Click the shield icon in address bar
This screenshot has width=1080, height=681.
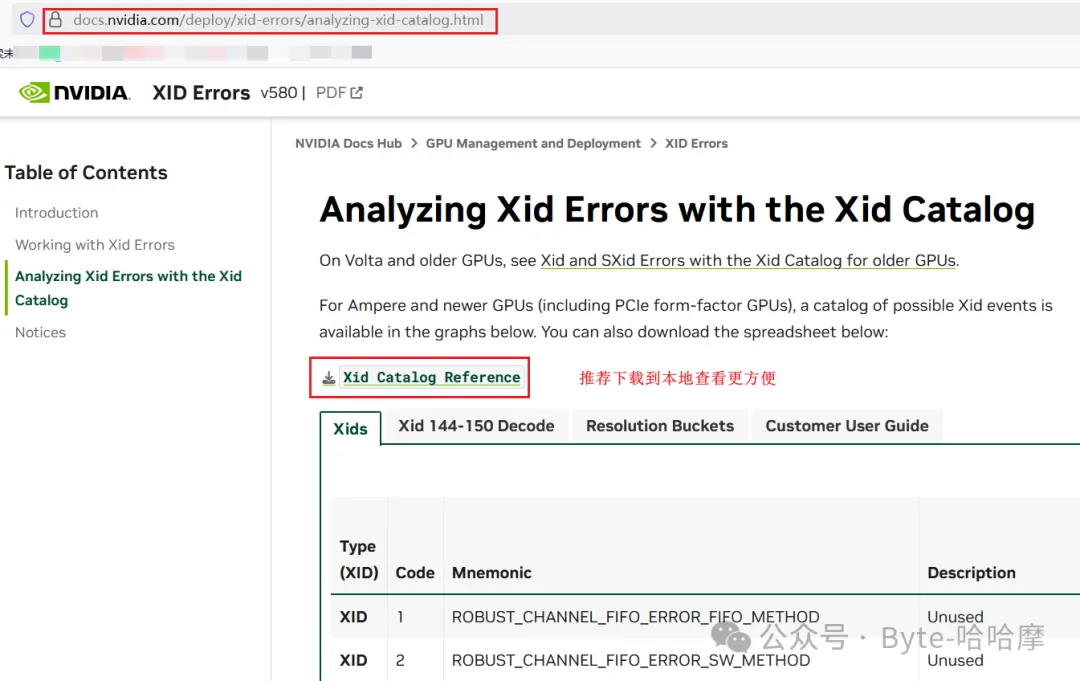pyautogui.click(x=27, y=20)
